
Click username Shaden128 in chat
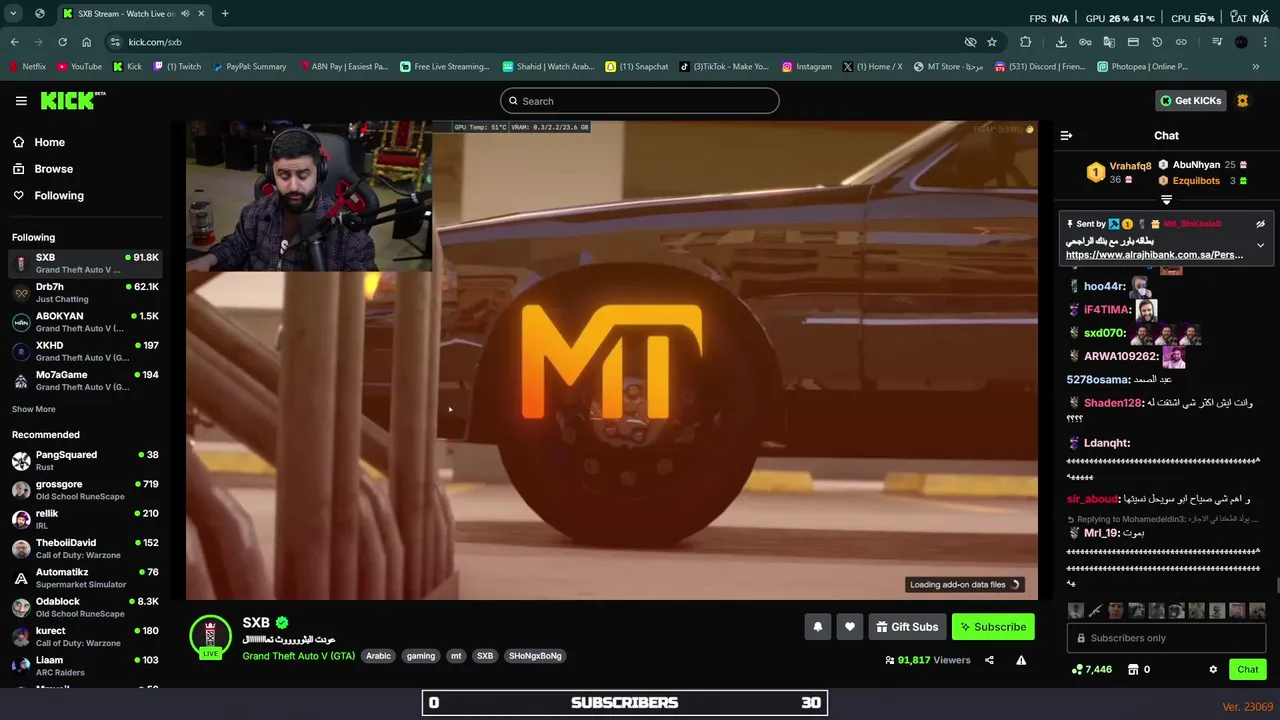[x=1112, y=403]
